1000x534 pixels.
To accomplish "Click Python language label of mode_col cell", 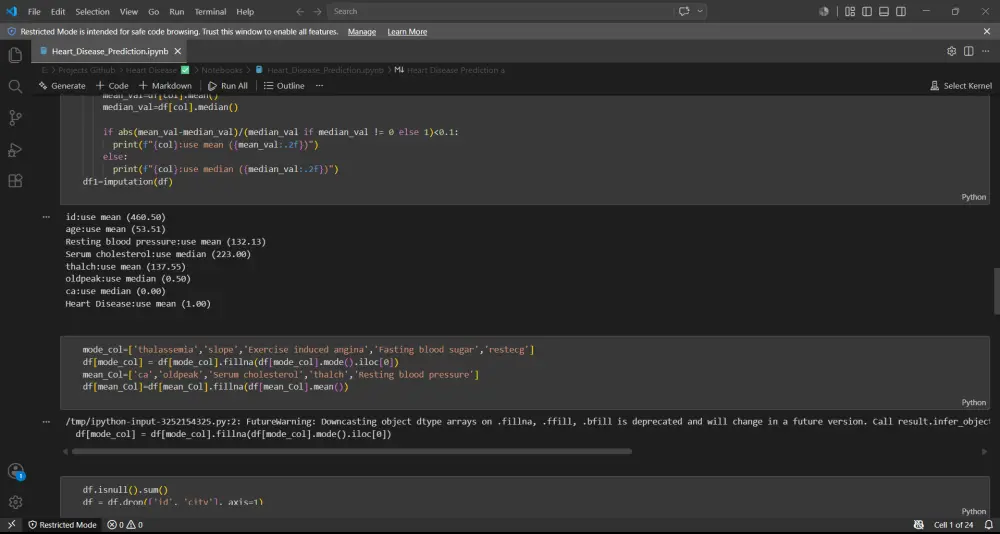I will [x=974, y=402].
